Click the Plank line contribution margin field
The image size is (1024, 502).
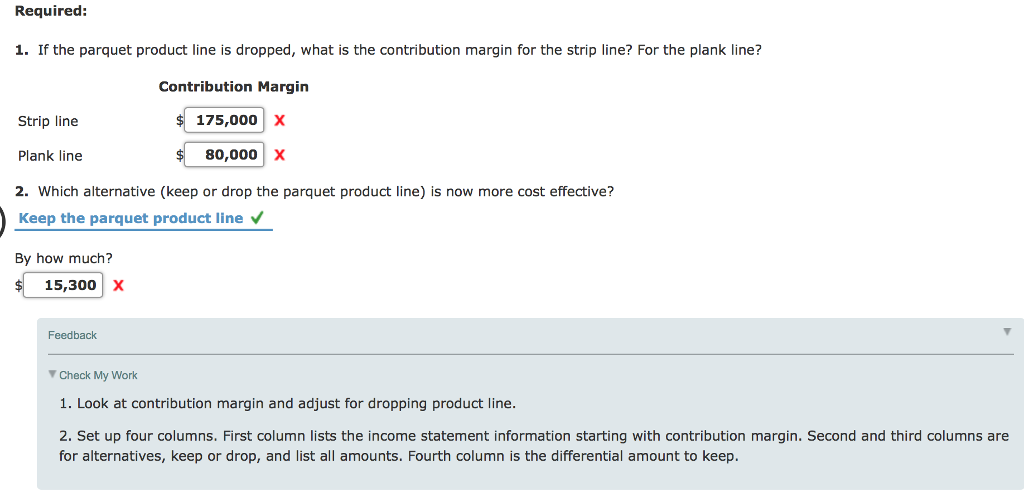[224, 155]
